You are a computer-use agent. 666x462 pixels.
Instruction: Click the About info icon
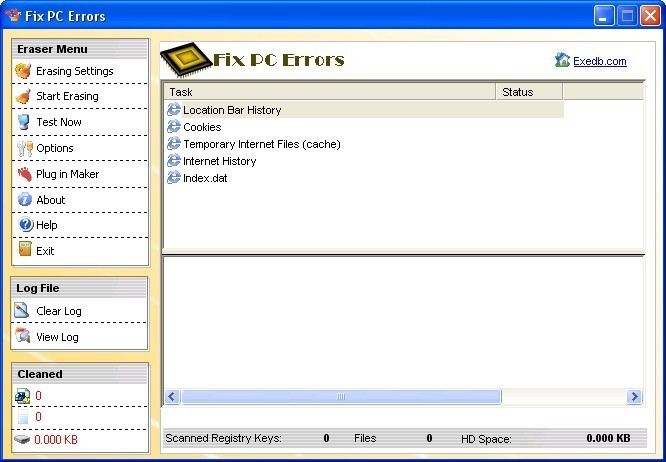[x=25, y=200]
